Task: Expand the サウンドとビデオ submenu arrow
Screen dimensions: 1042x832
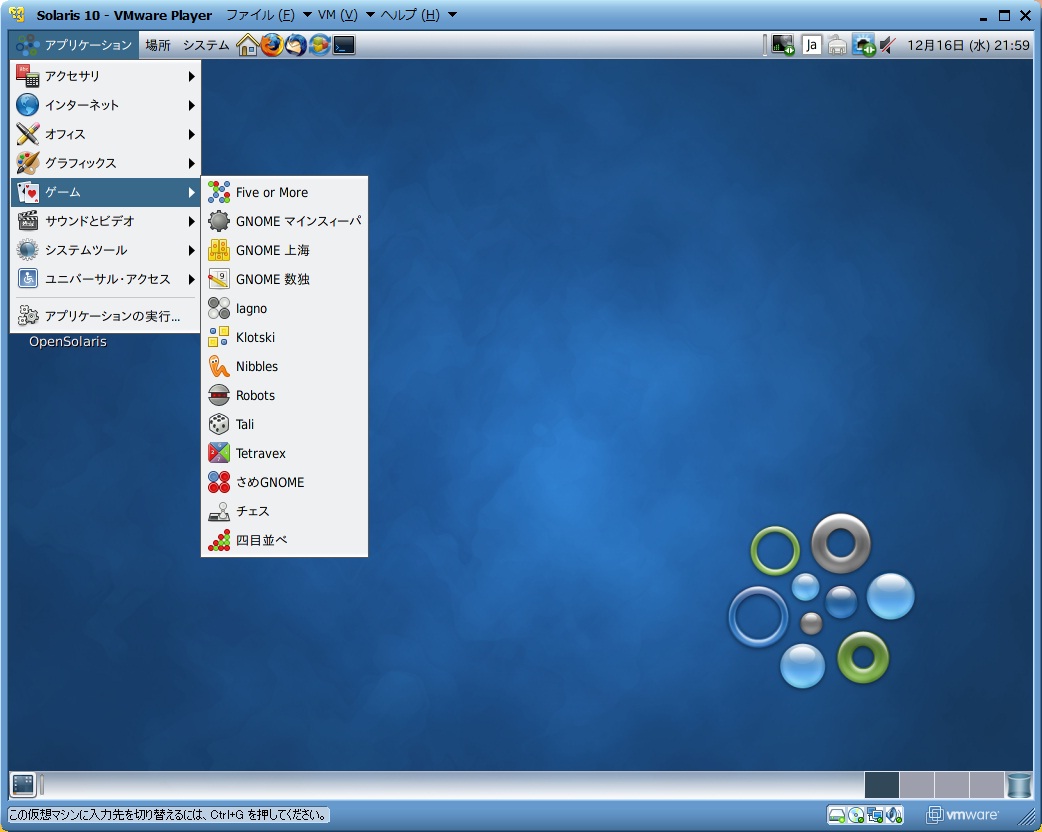Action: coord(191,221)
